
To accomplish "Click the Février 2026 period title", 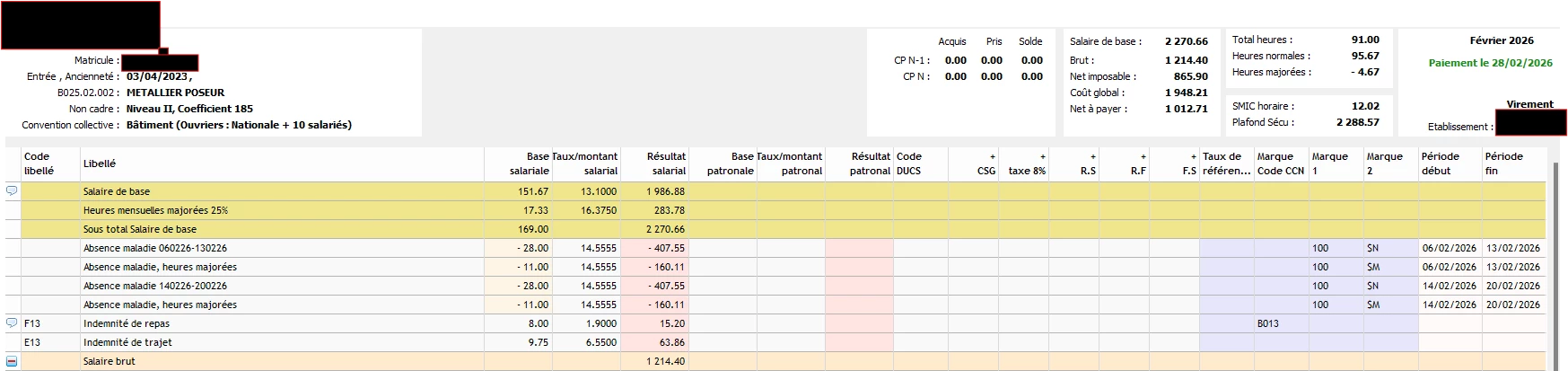I will 1501,40.
